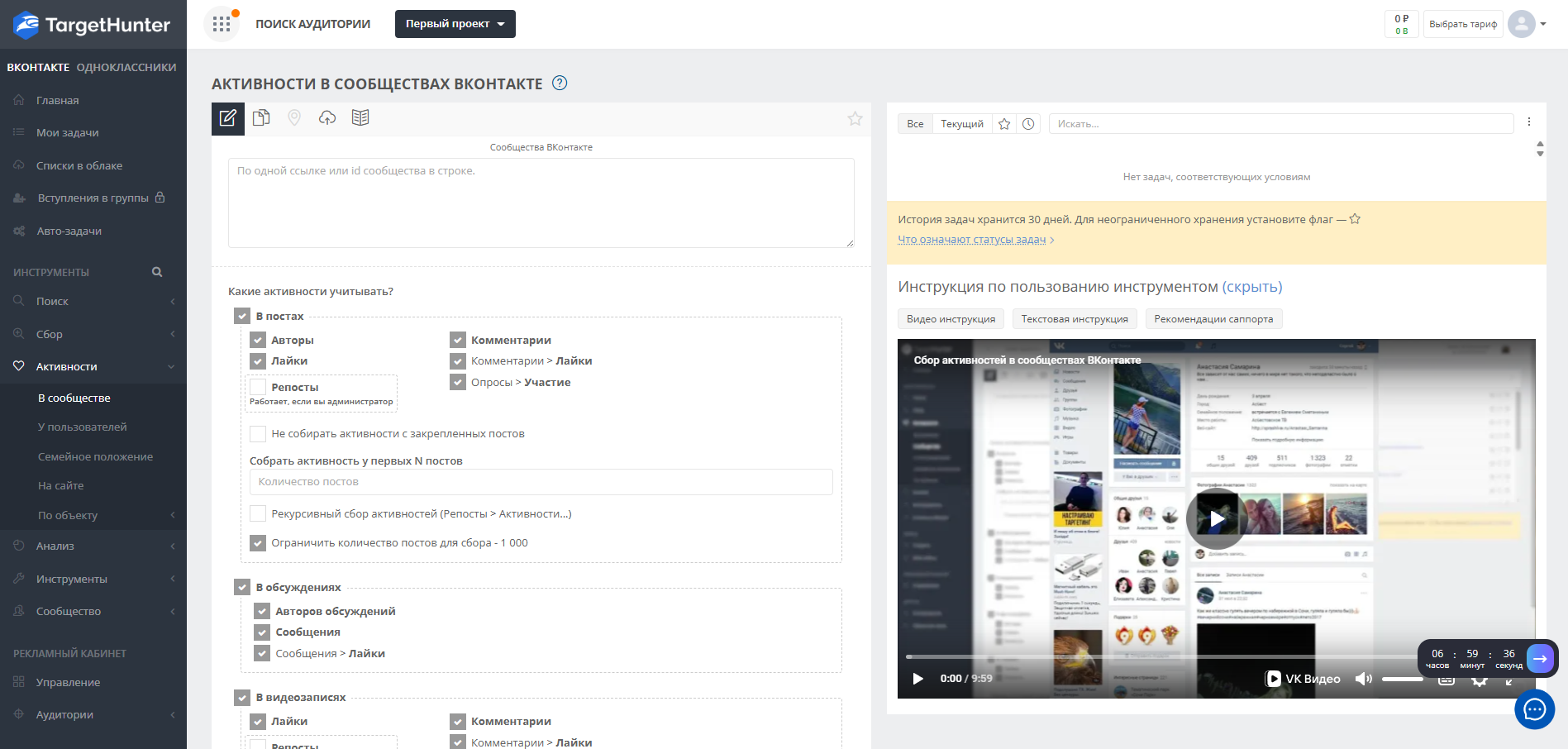The image size is (1568, 749).
Task: Expand the Сбор sidebar section
Action: 93,334
